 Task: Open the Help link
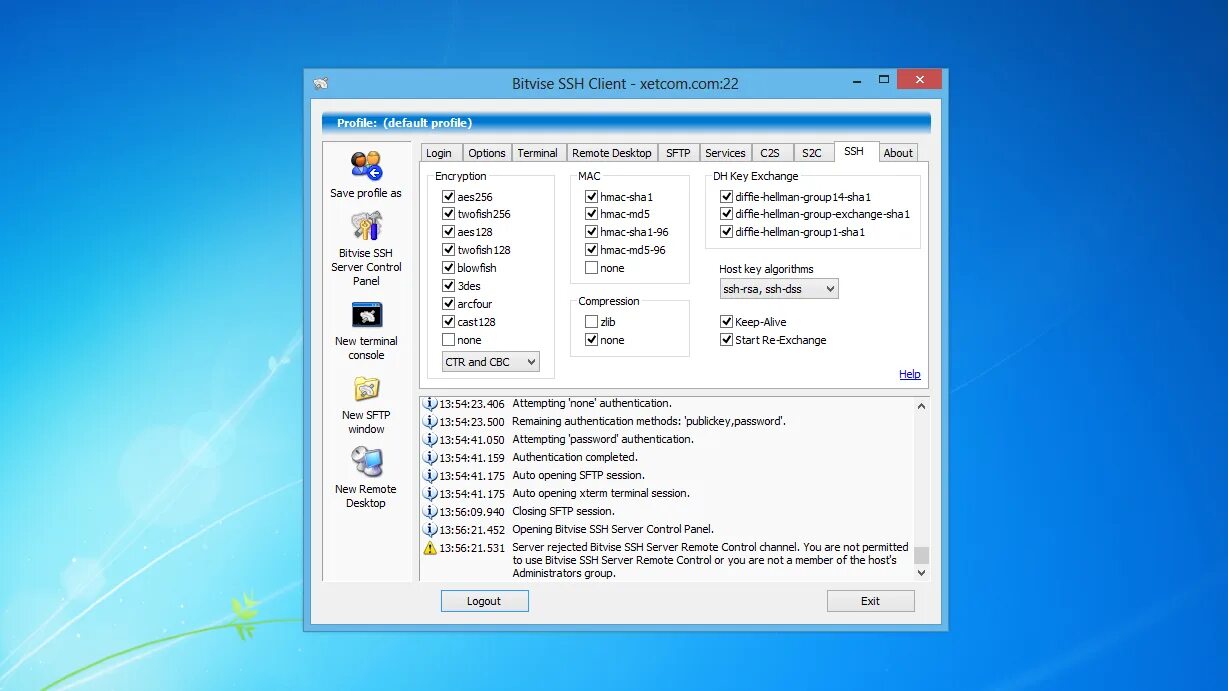pyautogui.click(x=910, y=375)
